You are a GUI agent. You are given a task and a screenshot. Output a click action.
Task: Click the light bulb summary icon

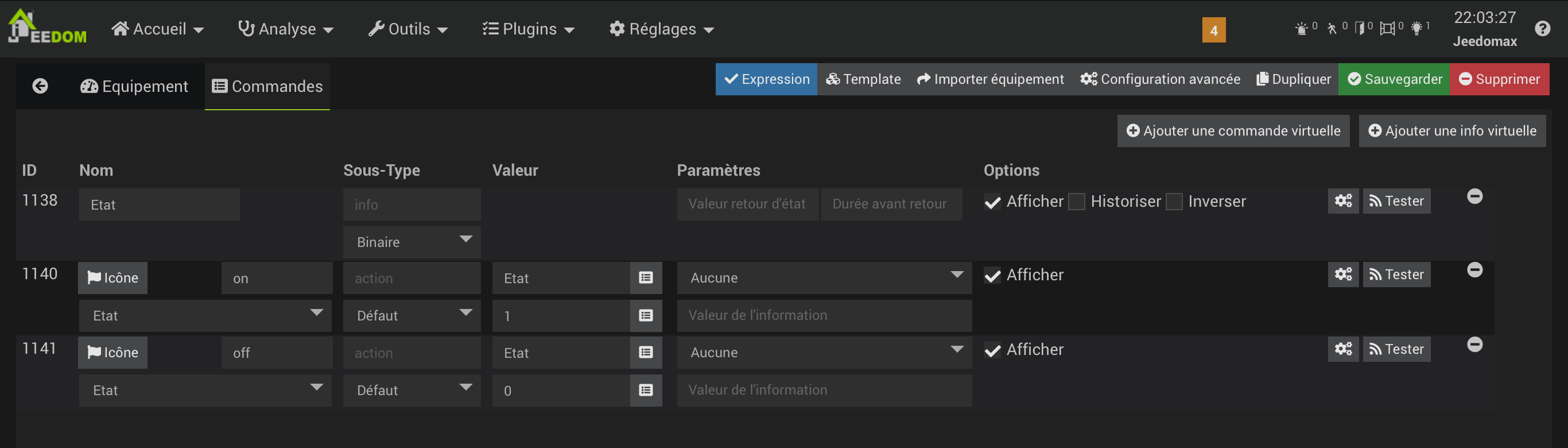pyautogui.click(x=1416, y=29)
